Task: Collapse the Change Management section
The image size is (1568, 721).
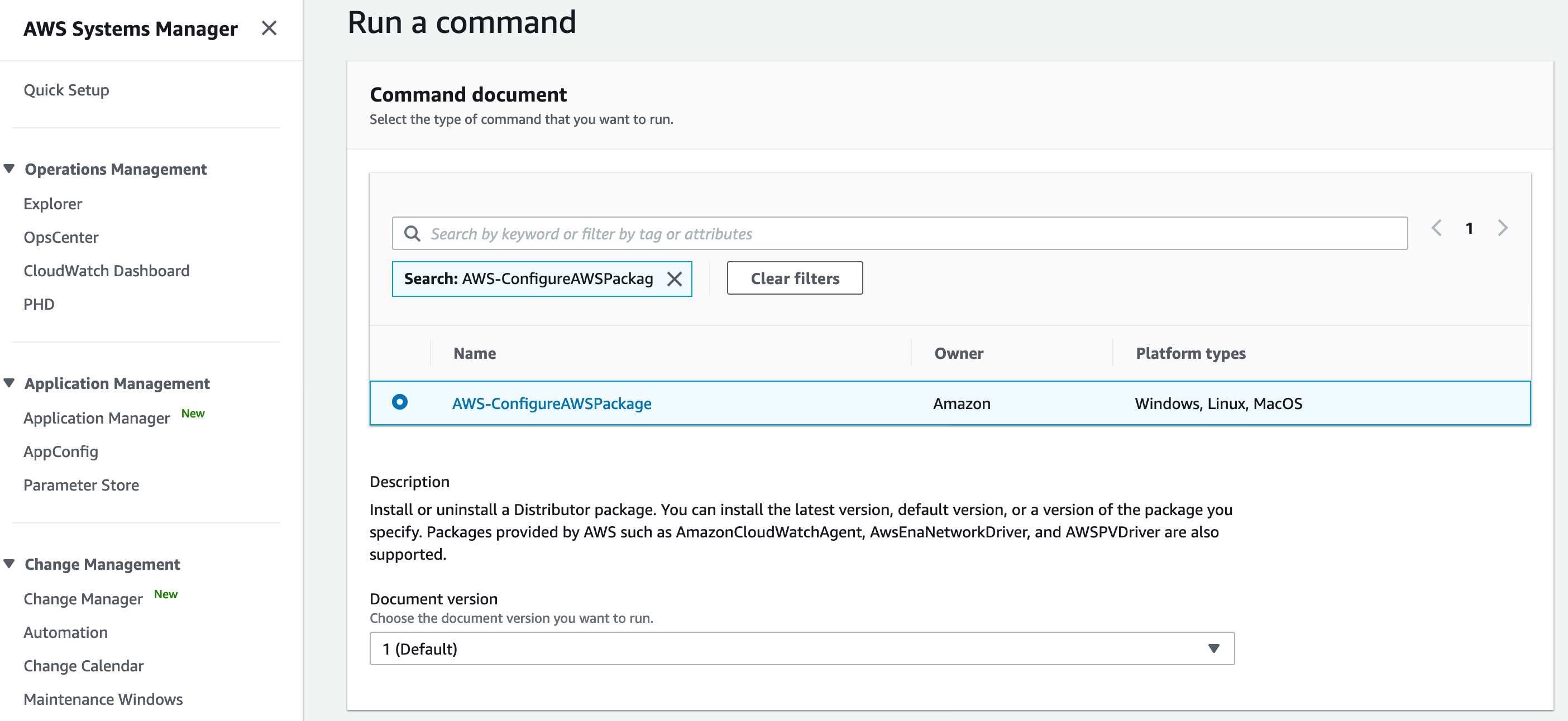Action: 9,564
